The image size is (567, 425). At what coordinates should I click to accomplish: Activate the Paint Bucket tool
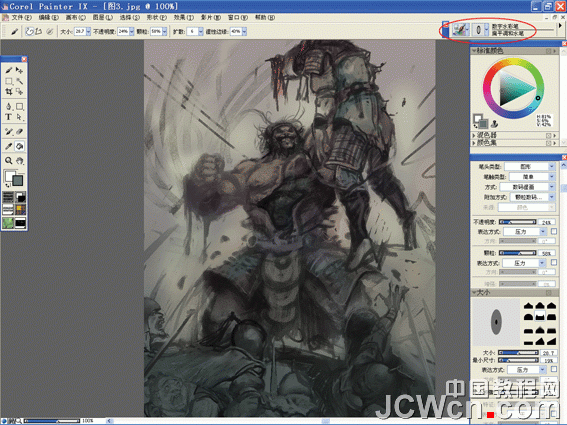pyautogui.click(x=20, y=146)
